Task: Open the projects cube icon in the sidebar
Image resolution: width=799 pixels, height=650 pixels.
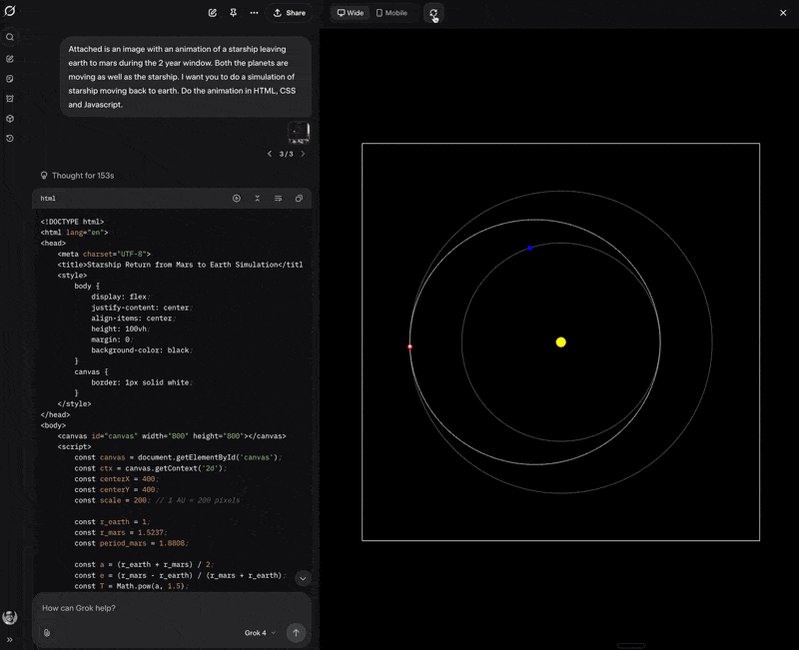Action: (x=10, y=119)
